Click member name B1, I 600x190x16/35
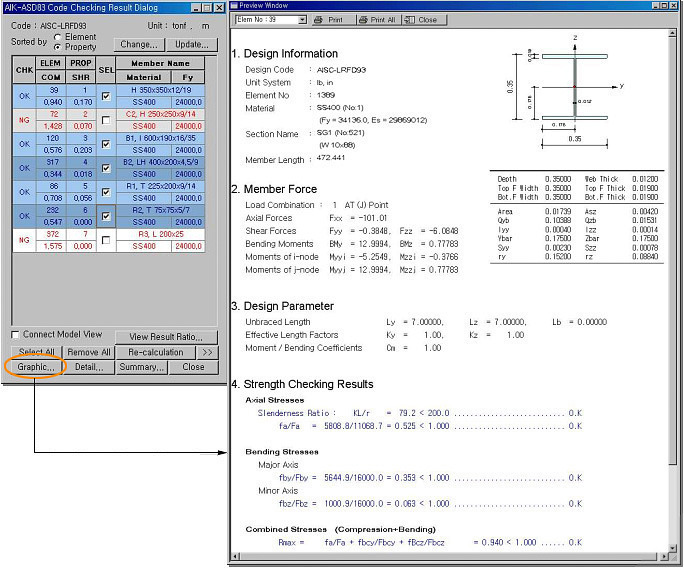The height and width of the screenshot is (568, 684). pyautogui.click(x=161, y=138)
